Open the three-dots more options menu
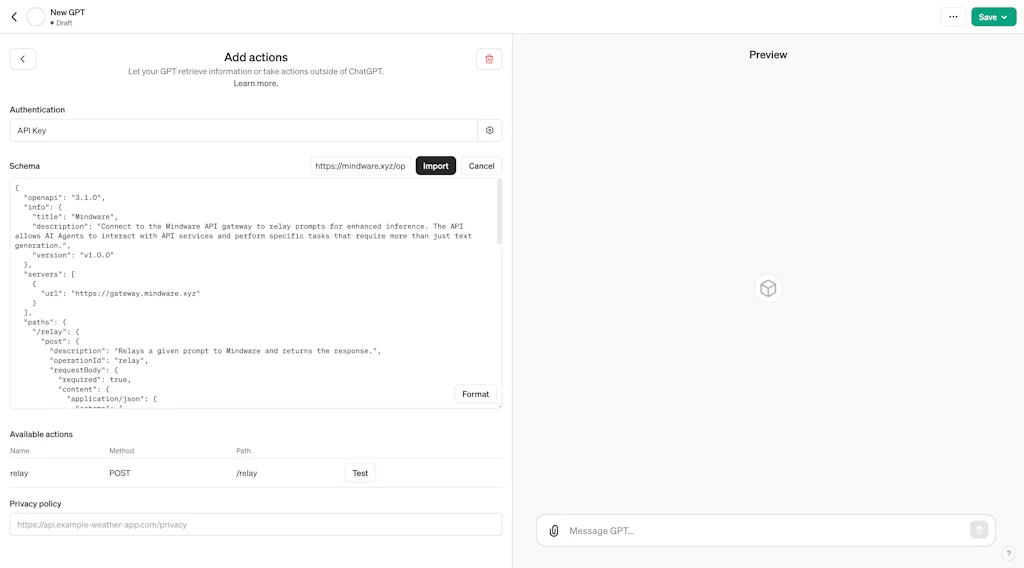The image size is (1024, 568). click(953, 17)
